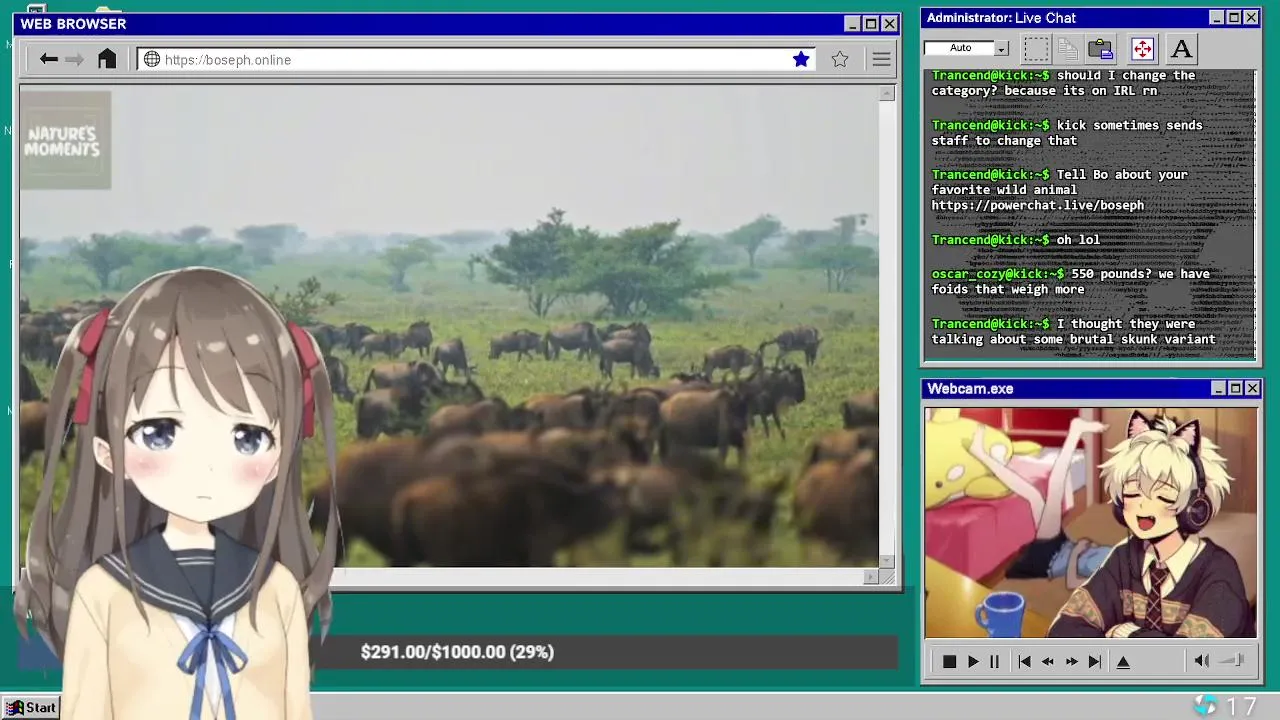This screenshot has width=1280, height=720.
Task: Click the browser scrollbar down arrow
Action: [887, 561]
